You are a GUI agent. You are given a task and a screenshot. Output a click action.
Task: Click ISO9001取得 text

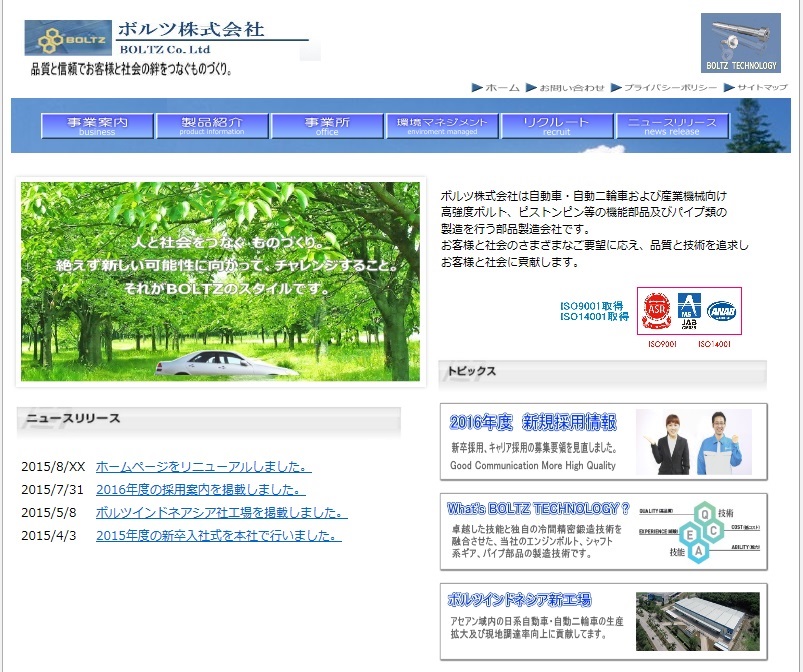click(x=591, y=306)
